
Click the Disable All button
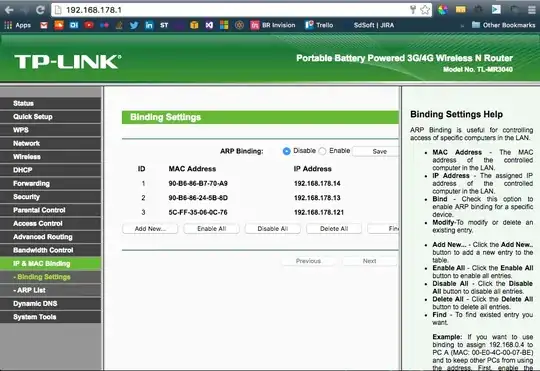(273, 229)
